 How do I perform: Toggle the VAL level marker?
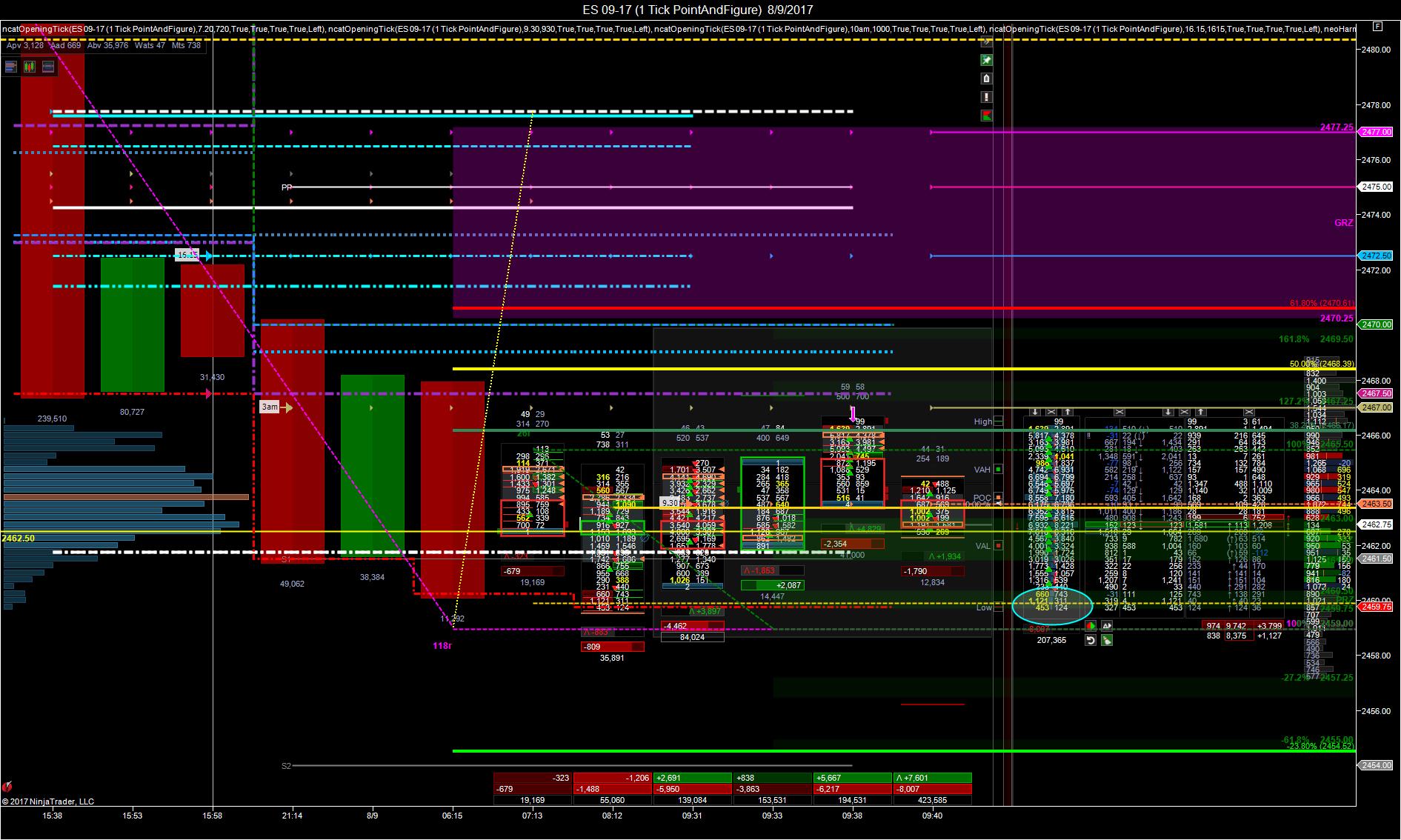click(998, 546)
